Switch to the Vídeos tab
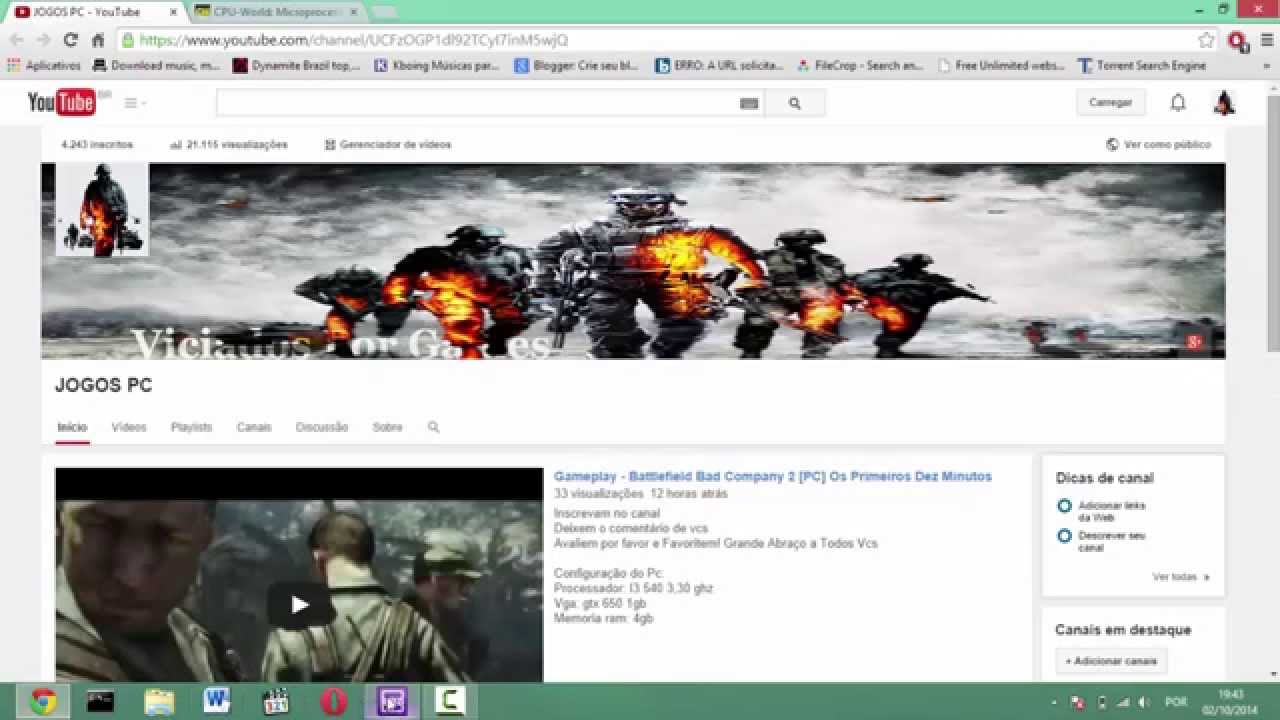Viewport: 1280px width, 720px height. [x=129, y=427]
